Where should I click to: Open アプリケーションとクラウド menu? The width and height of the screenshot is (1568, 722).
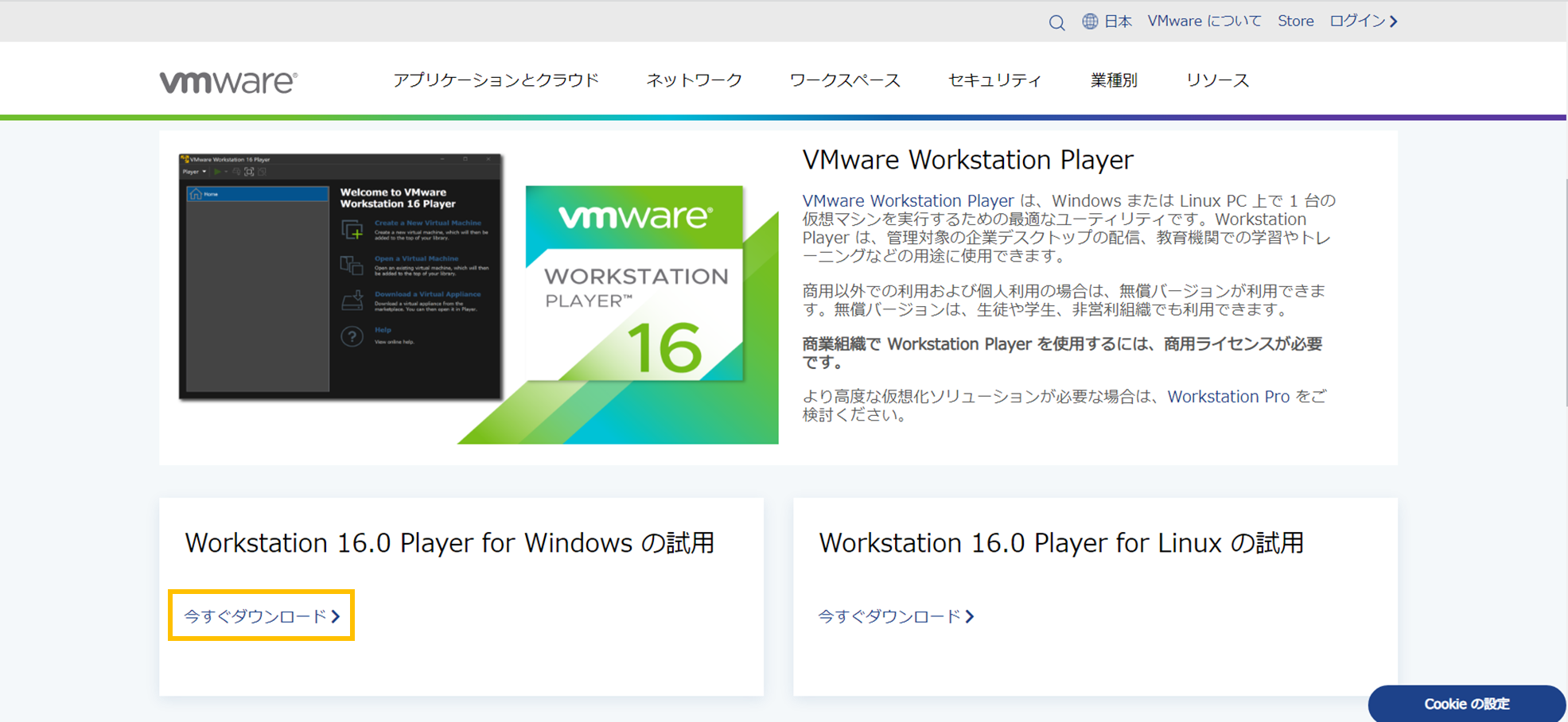496,80
